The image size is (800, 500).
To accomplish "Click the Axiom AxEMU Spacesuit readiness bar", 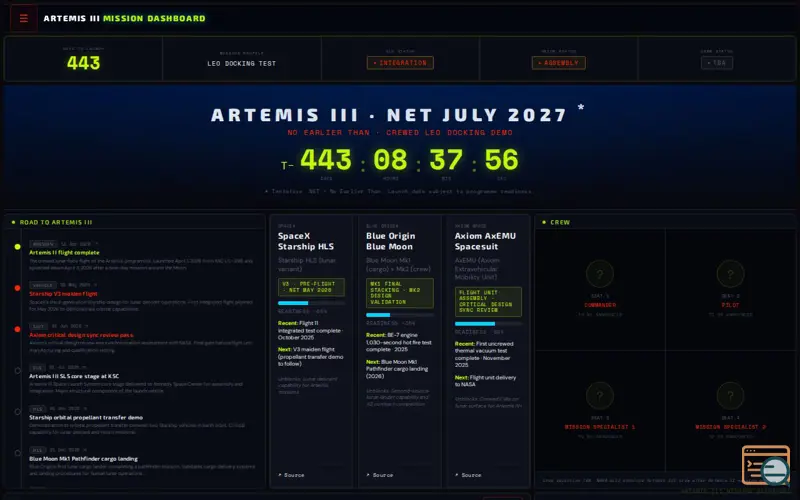I will [488, 323].
